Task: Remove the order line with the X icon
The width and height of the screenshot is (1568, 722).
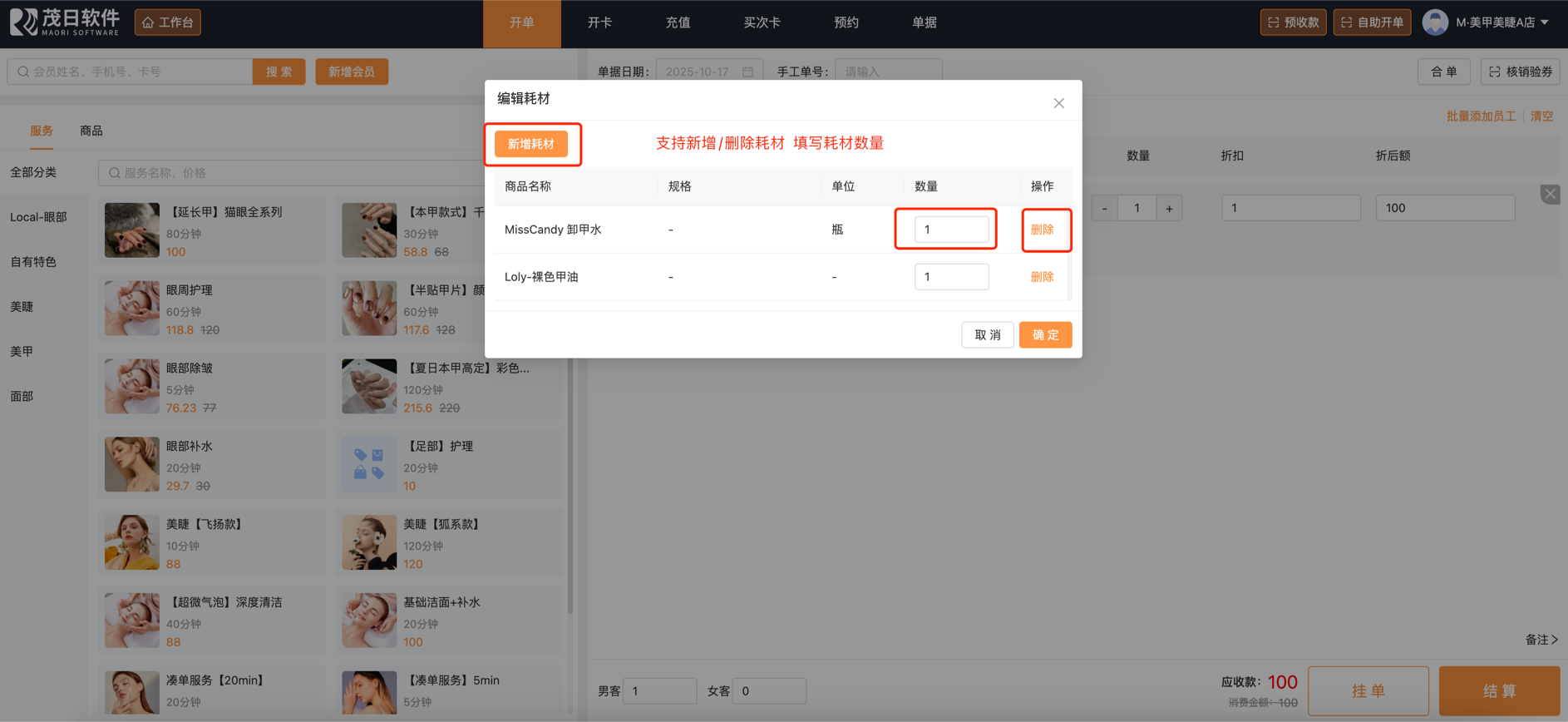Action: click(x=1550, y=194)
